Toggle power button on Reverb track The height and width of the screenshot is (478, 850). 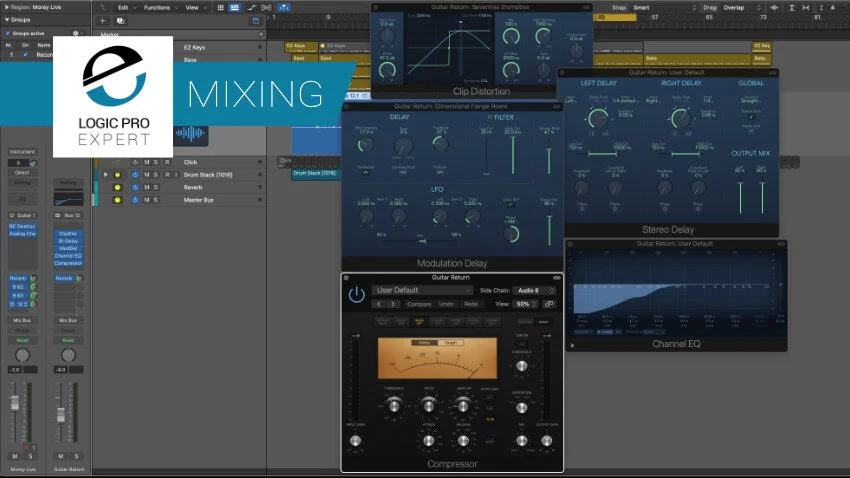coord(135,187)
